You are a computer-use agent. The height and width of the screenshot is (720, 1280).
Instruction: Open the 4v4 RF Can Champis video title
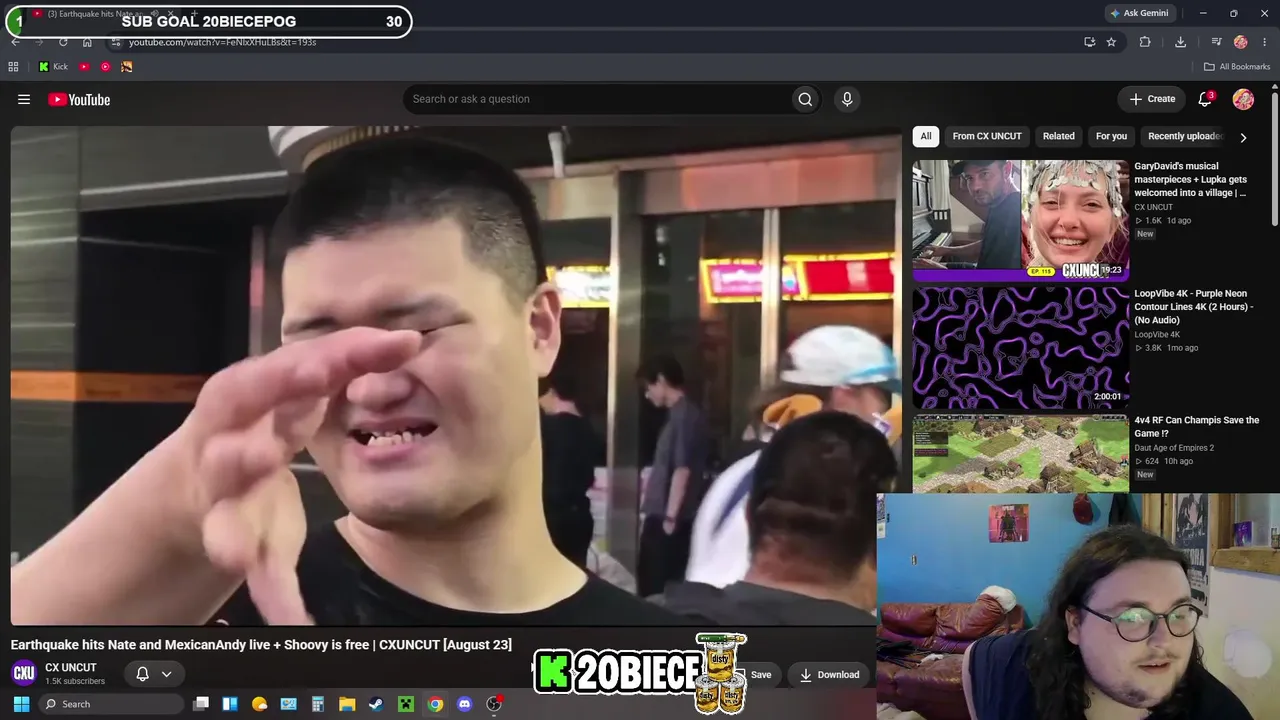tap(1197, 427)
